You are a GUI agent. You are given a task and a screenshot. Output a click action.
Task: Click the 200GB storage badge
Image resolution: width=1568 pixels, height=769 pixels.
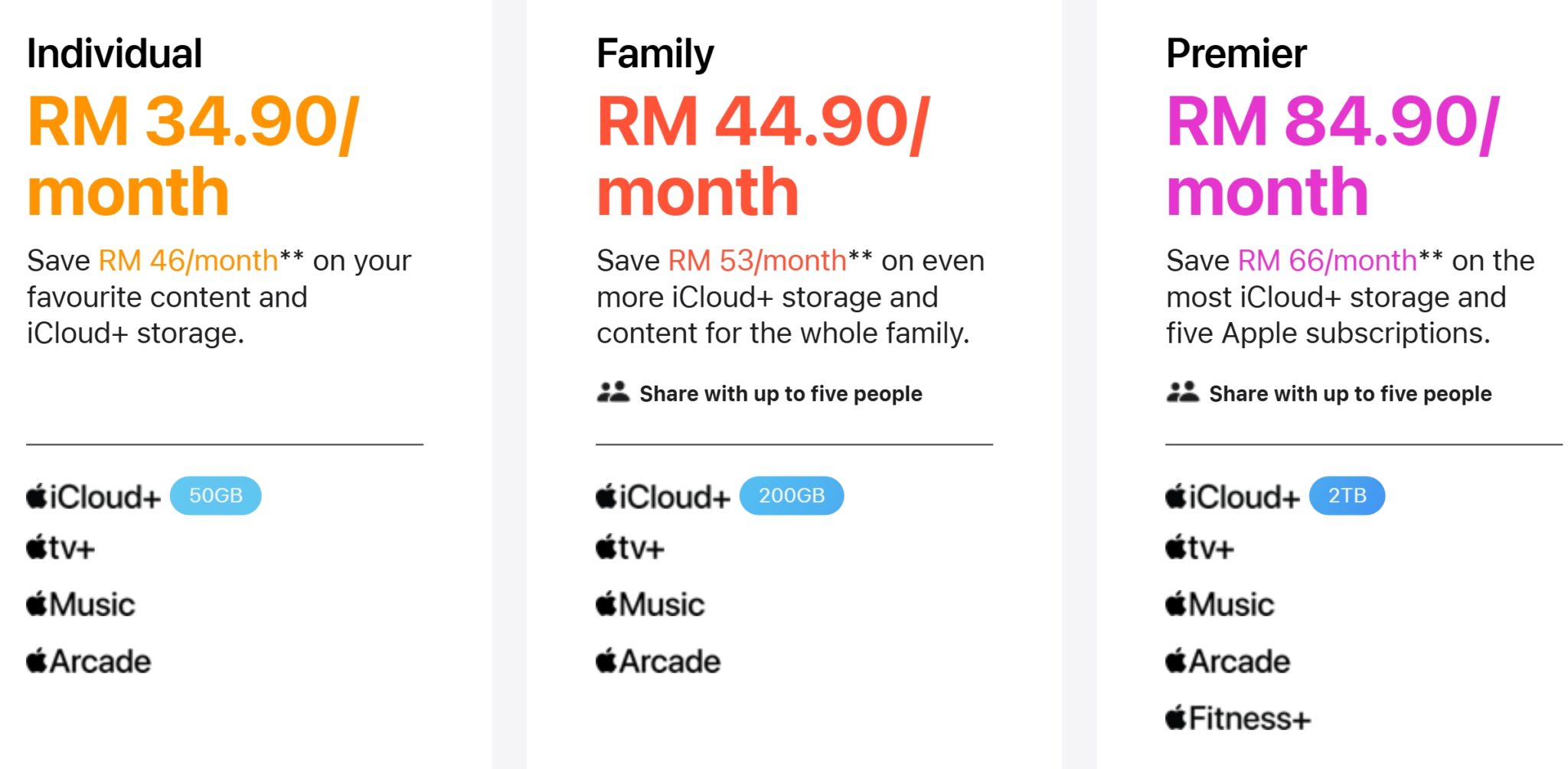click(792, 496)
